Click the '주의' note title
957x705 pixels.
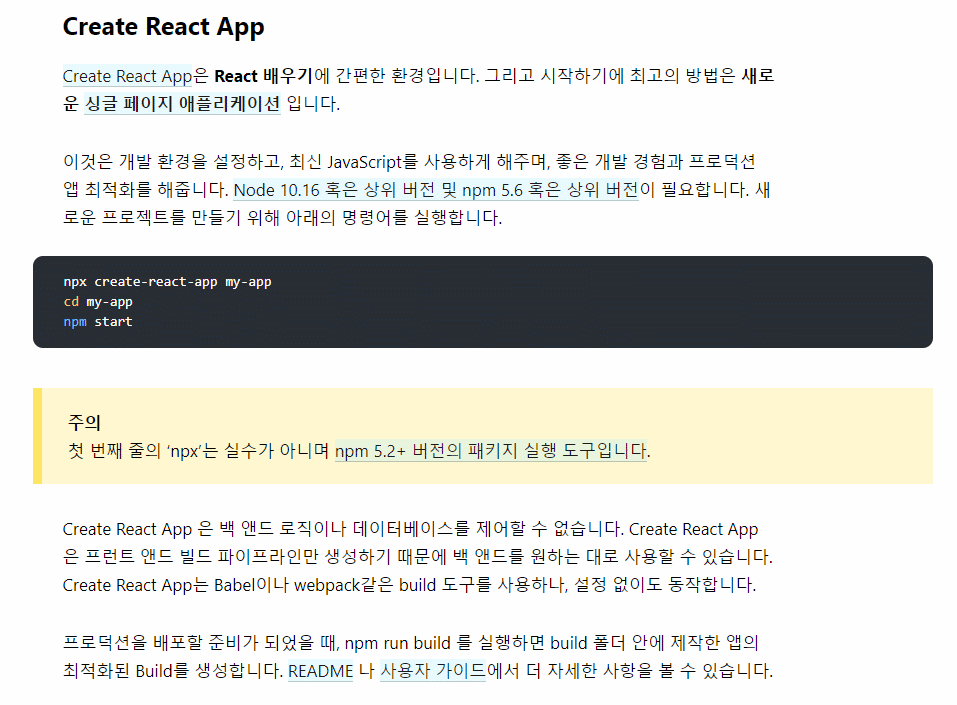[84, 422]
